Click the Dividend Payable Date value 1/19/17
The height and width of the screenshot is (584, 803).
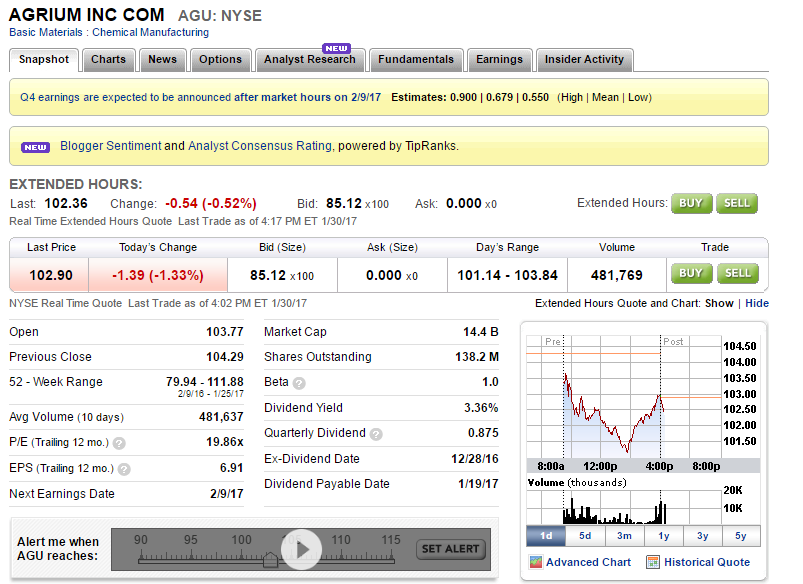click(478, 484)
